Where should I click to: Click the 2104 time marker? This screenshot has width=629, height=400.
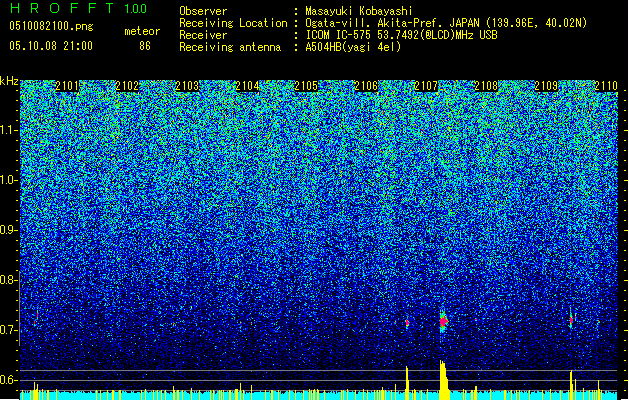(x=248, y=86)
